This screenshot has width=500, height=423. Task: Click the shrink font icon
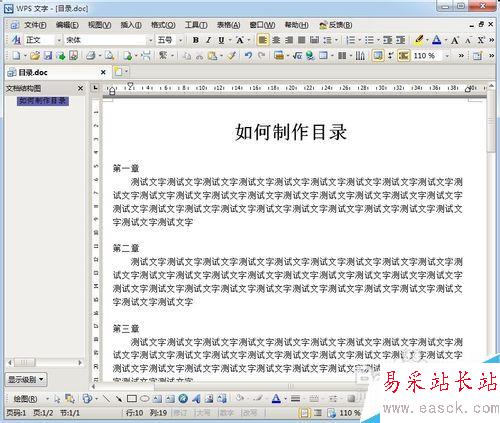coord(468,40)
